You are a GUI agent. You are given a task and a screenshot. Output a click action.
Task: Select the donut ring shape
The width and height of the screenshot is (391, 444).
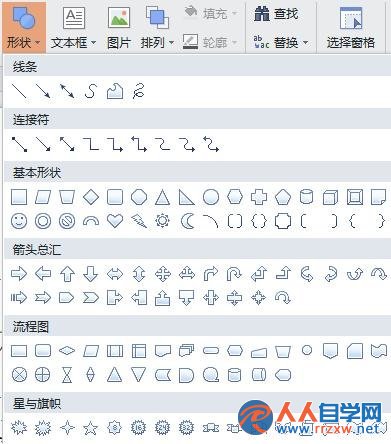click(43, 221)
